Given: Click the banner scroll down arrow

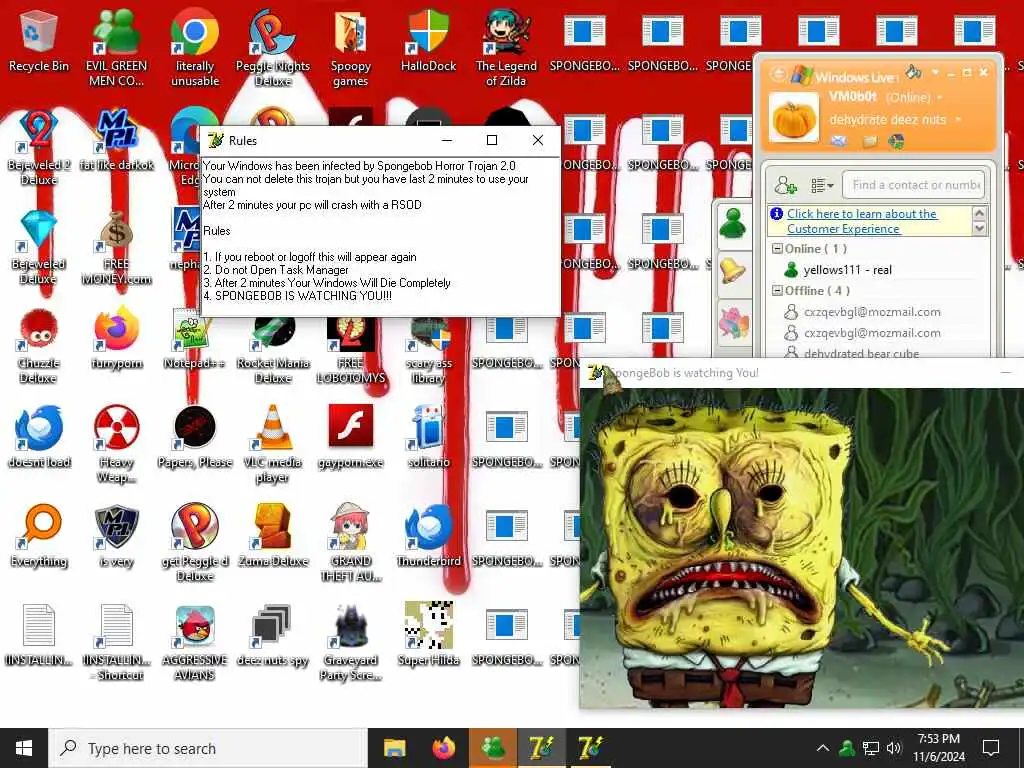Looking at the screenshot, I should 979,228.
